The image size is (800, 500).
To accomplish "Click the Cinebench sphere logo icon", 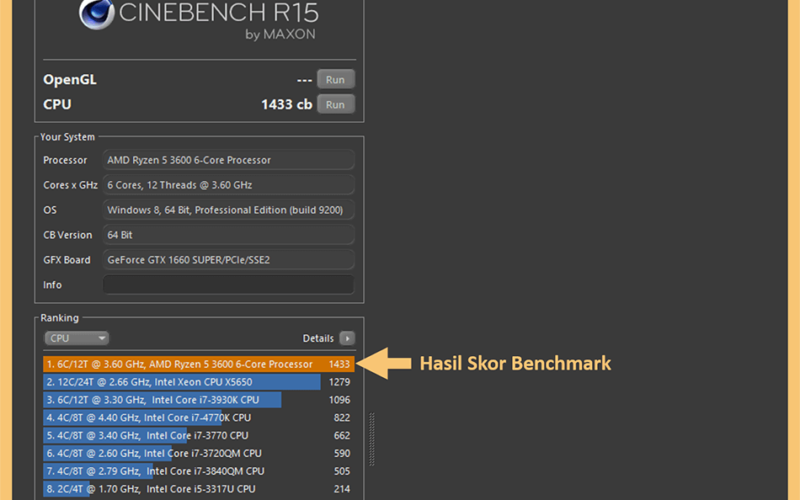I will coord(96,14).
